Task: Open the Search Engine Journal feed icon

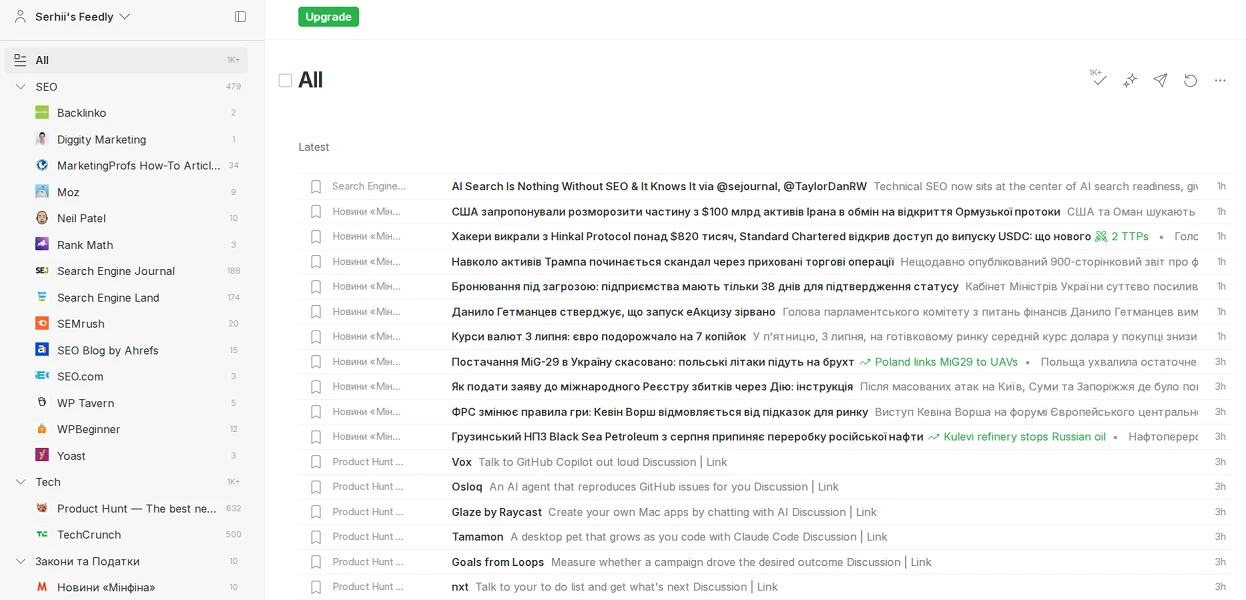Action: tap(42, 271)
